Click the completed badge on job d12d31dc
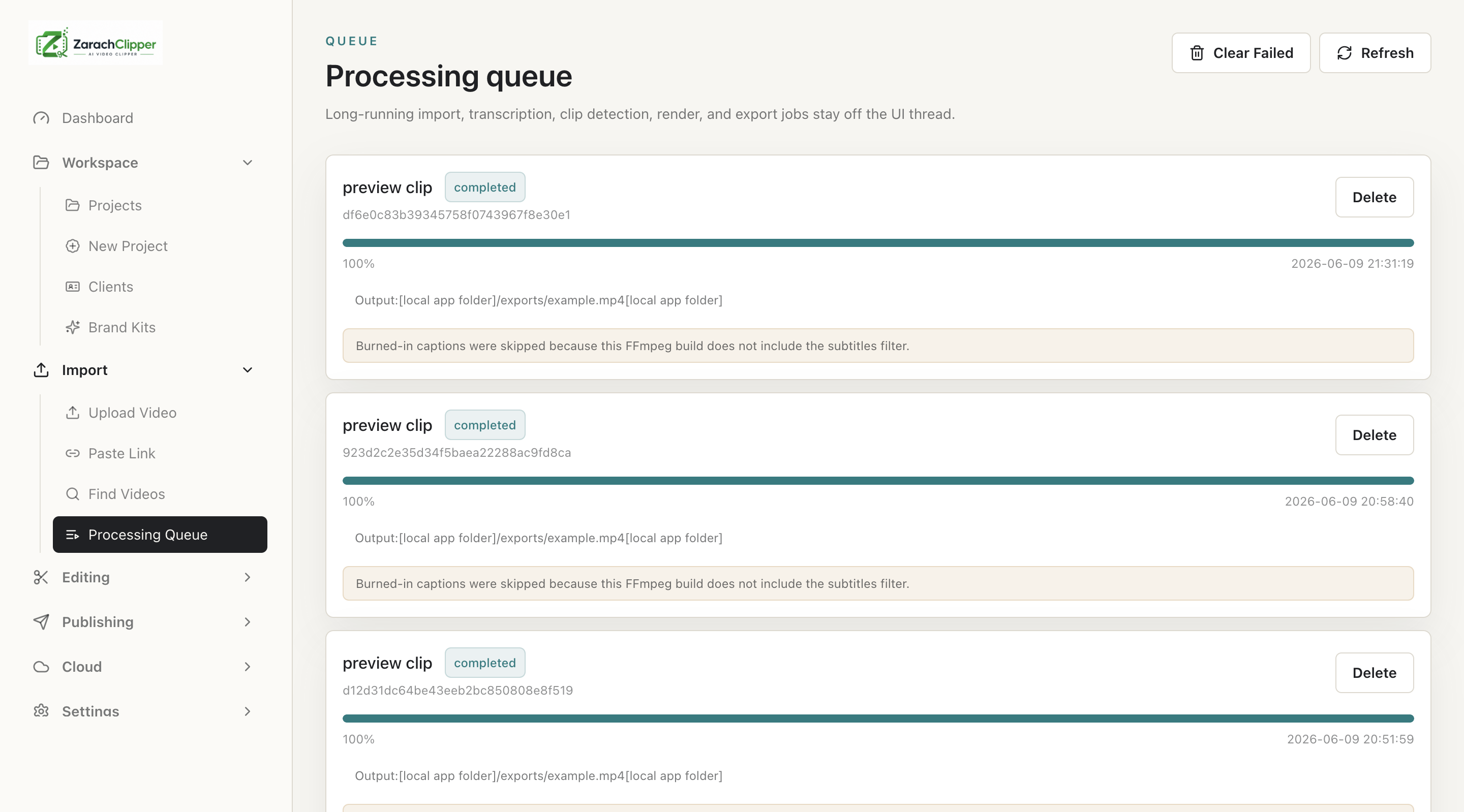Screen dimensions: 1464x812 [x=485, y=663]
